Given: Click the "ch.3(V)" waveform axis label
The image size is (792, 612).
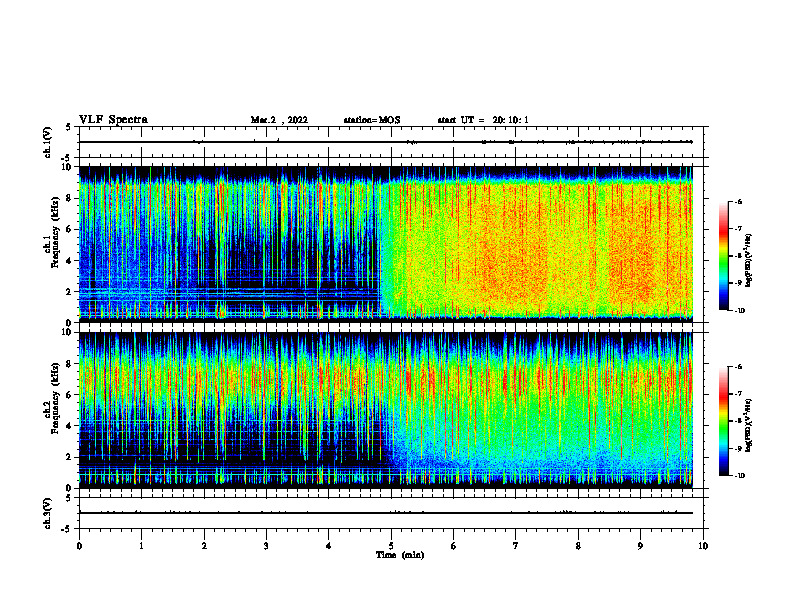Looking at the screenshot, I should [48, 513].
